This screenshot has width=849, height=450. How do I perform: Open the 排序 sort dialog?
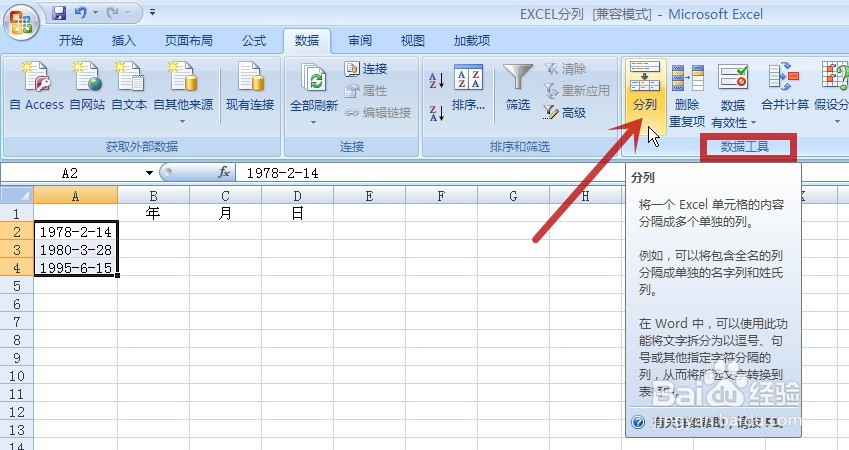pyautogui.click(x=468, y=87)
